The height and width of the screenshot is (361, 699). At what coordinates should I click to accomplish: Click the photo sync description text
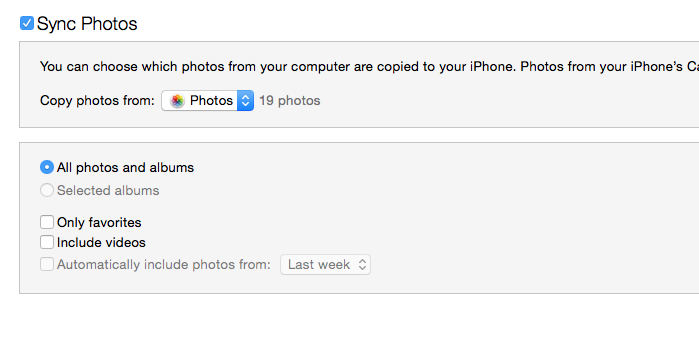pos(370,67)
